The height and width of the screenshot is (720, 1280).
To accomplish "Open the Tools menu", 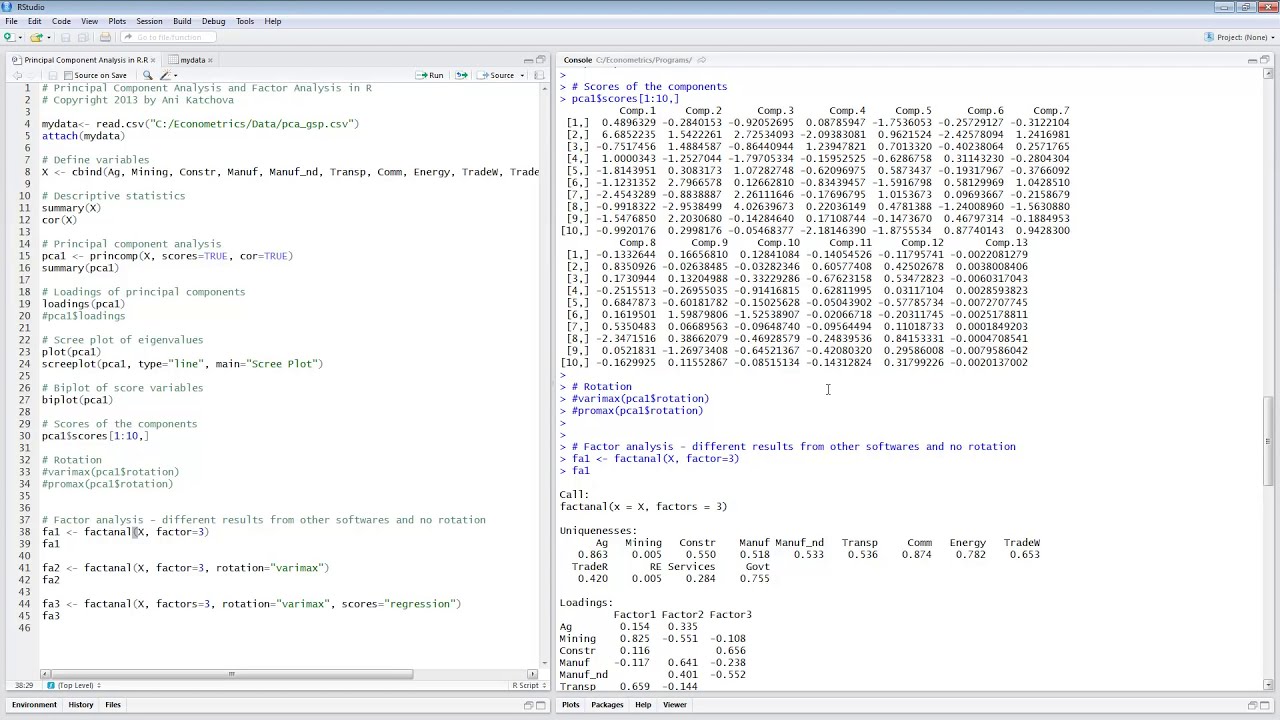I will [245, 21].
